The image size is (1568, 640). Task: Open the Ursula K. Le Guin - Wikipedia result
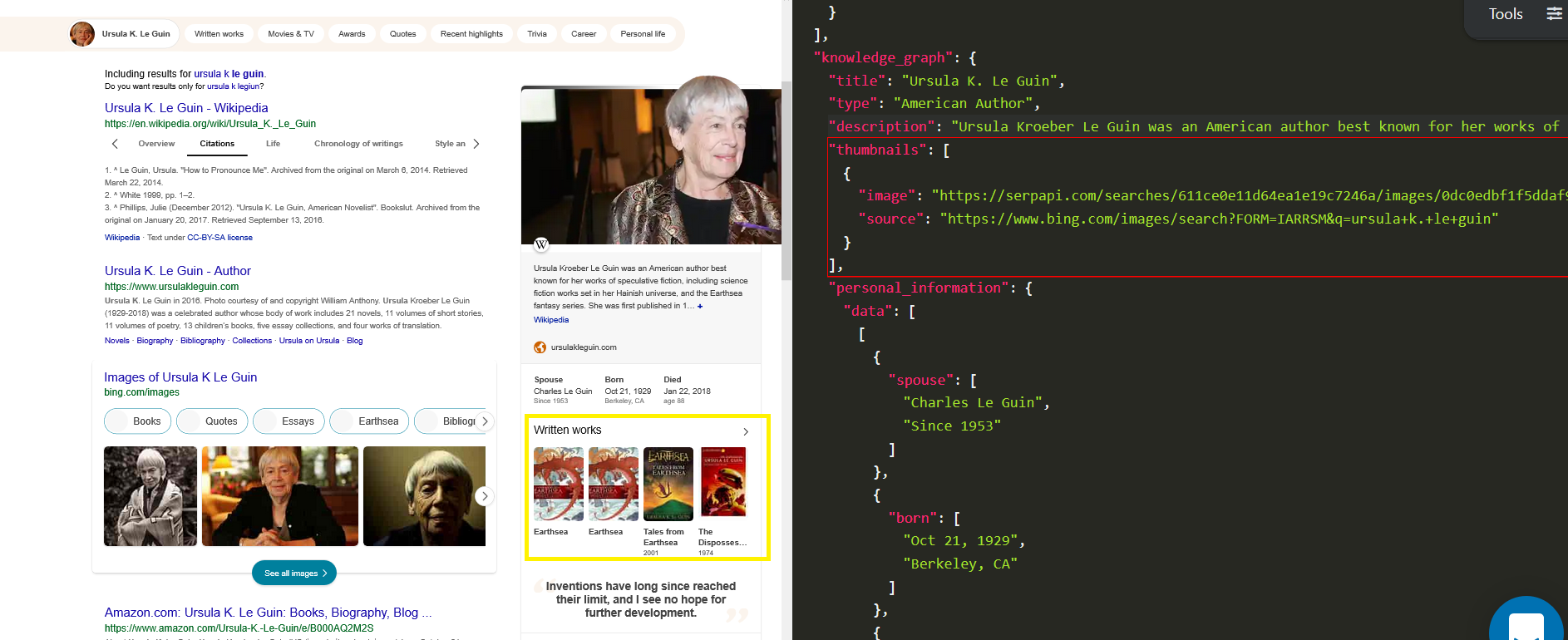(186, 108)
